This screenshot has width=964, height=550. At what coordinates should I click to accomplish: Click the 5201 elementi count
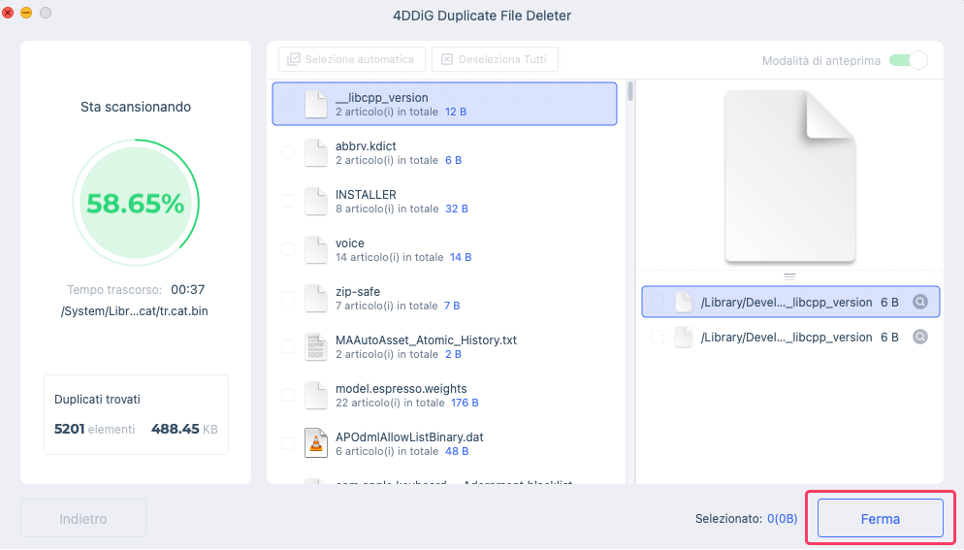click(x=95, y=429)
